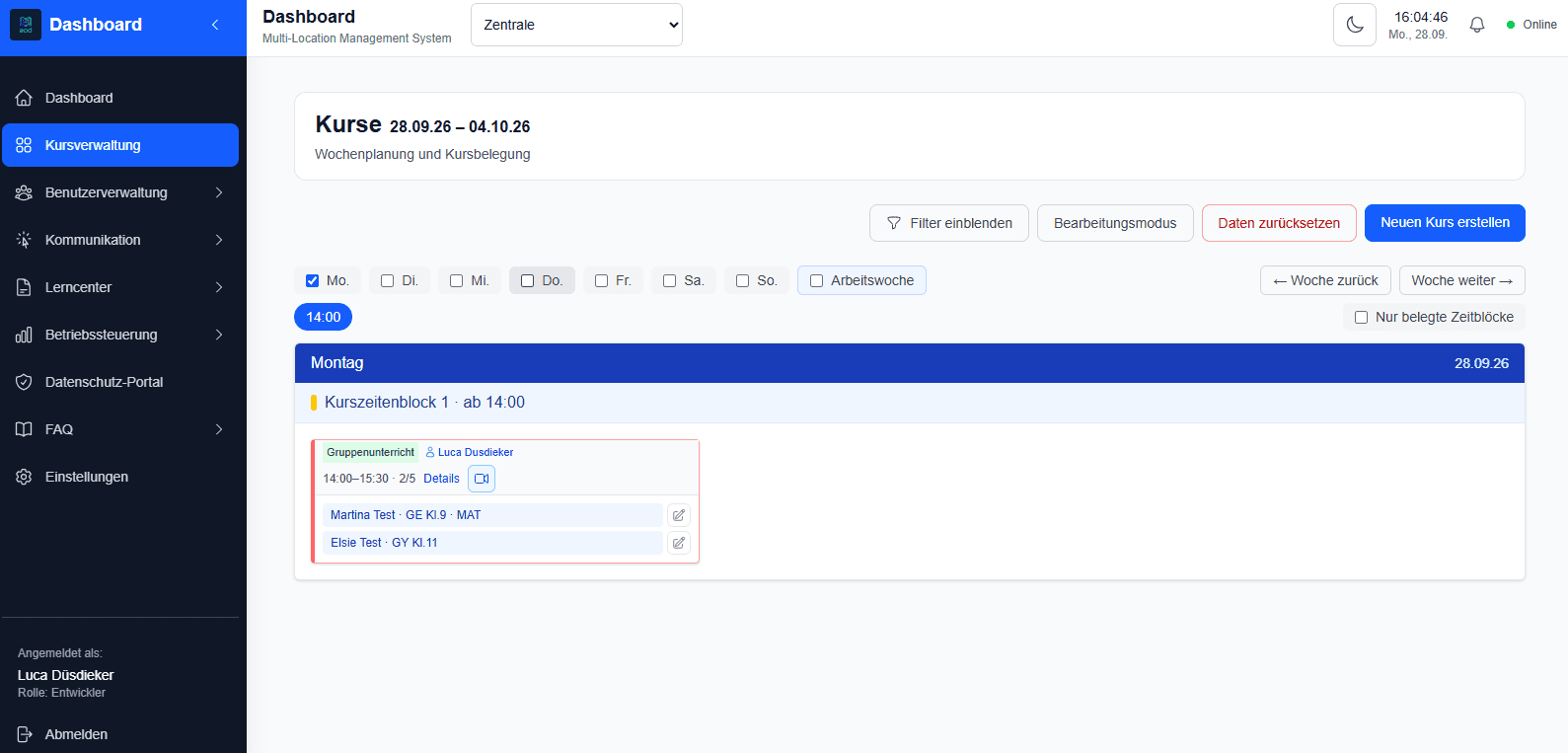Toggle dark mode moon icon
The image size is (1568, 753).
pyautogui.click(x=1354, y=25)
